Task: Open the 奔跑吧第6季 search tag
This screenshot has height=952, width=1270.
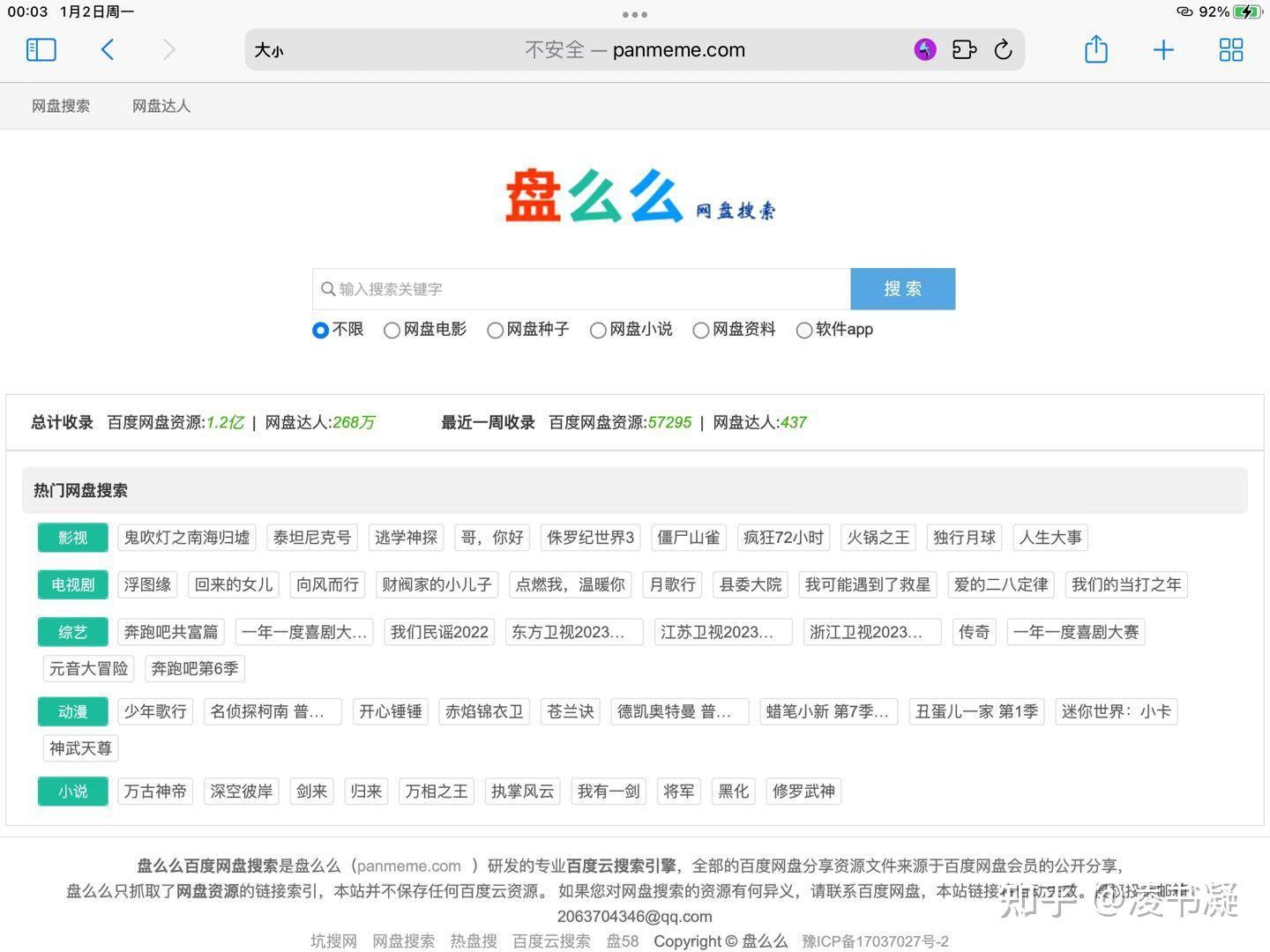Action: tap(195, 668)
